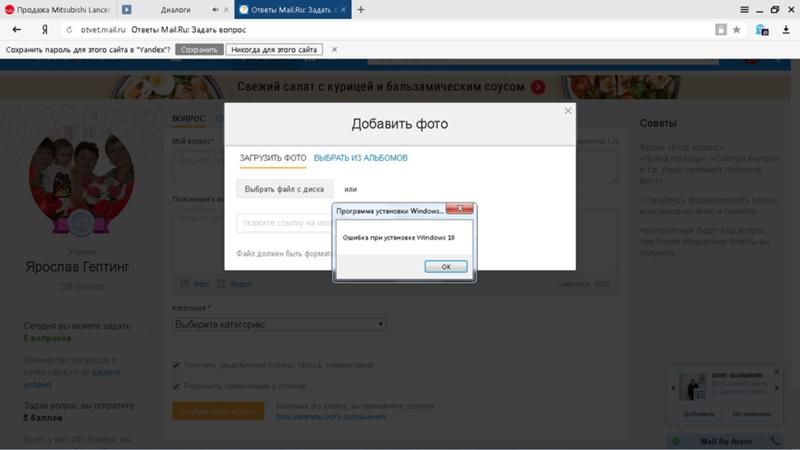
Task: Choose file from disk button
Action: (284, 189)
